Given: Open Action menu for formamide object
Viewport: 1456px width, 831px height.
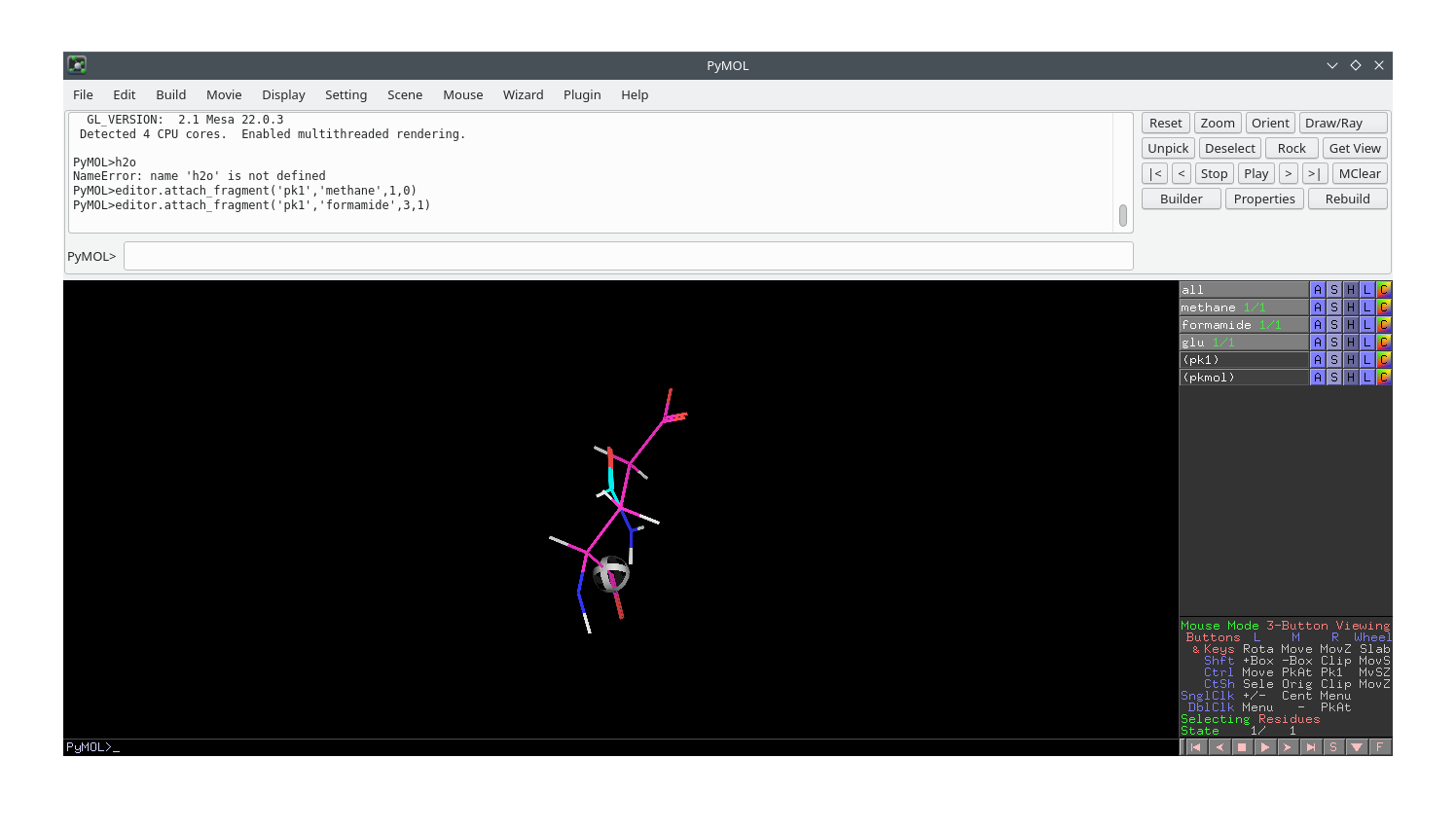Looking at the screenshot, I should [1318, 325].
